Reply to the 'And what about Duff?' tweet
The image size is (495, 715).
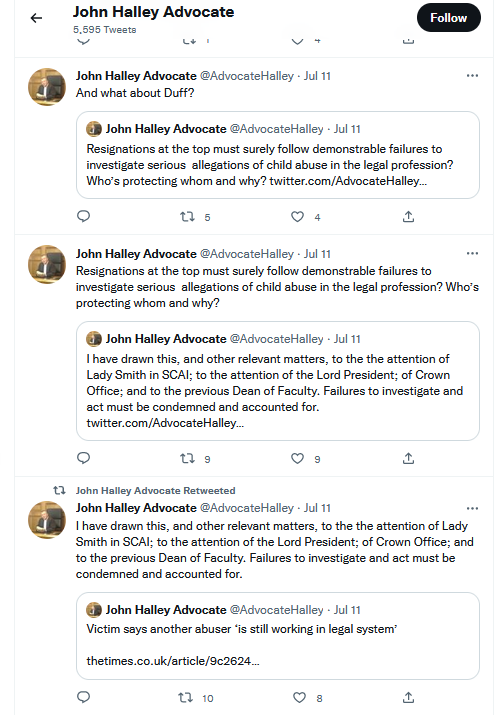83,216
